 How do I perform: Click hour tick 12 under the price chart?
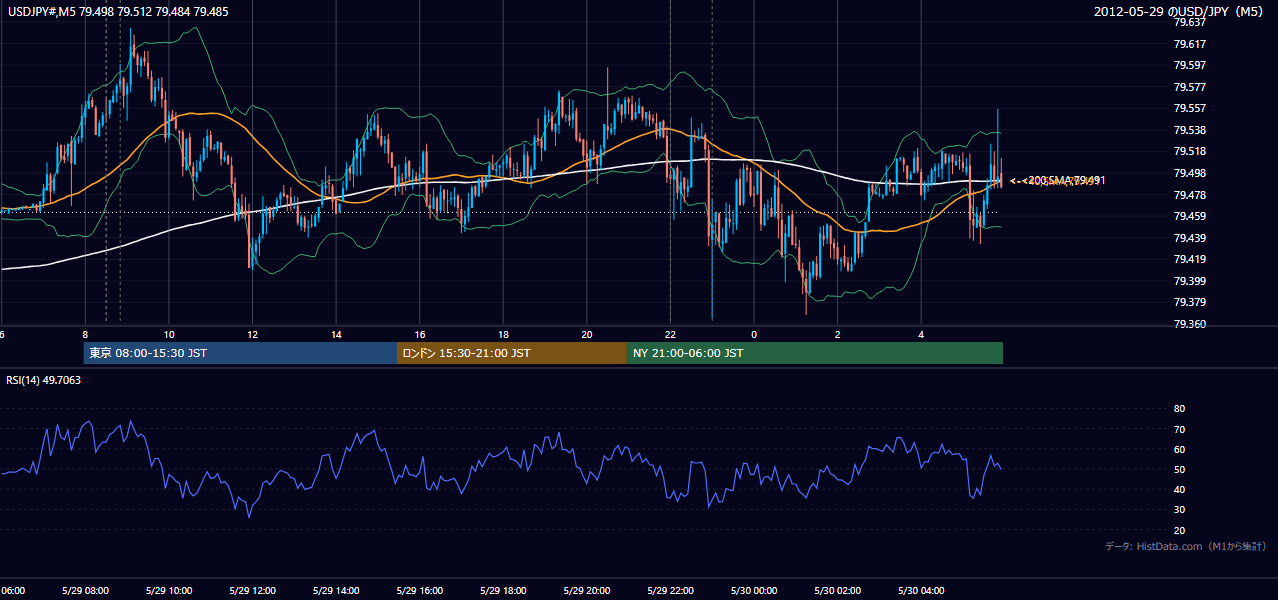(x=253, y=335)
